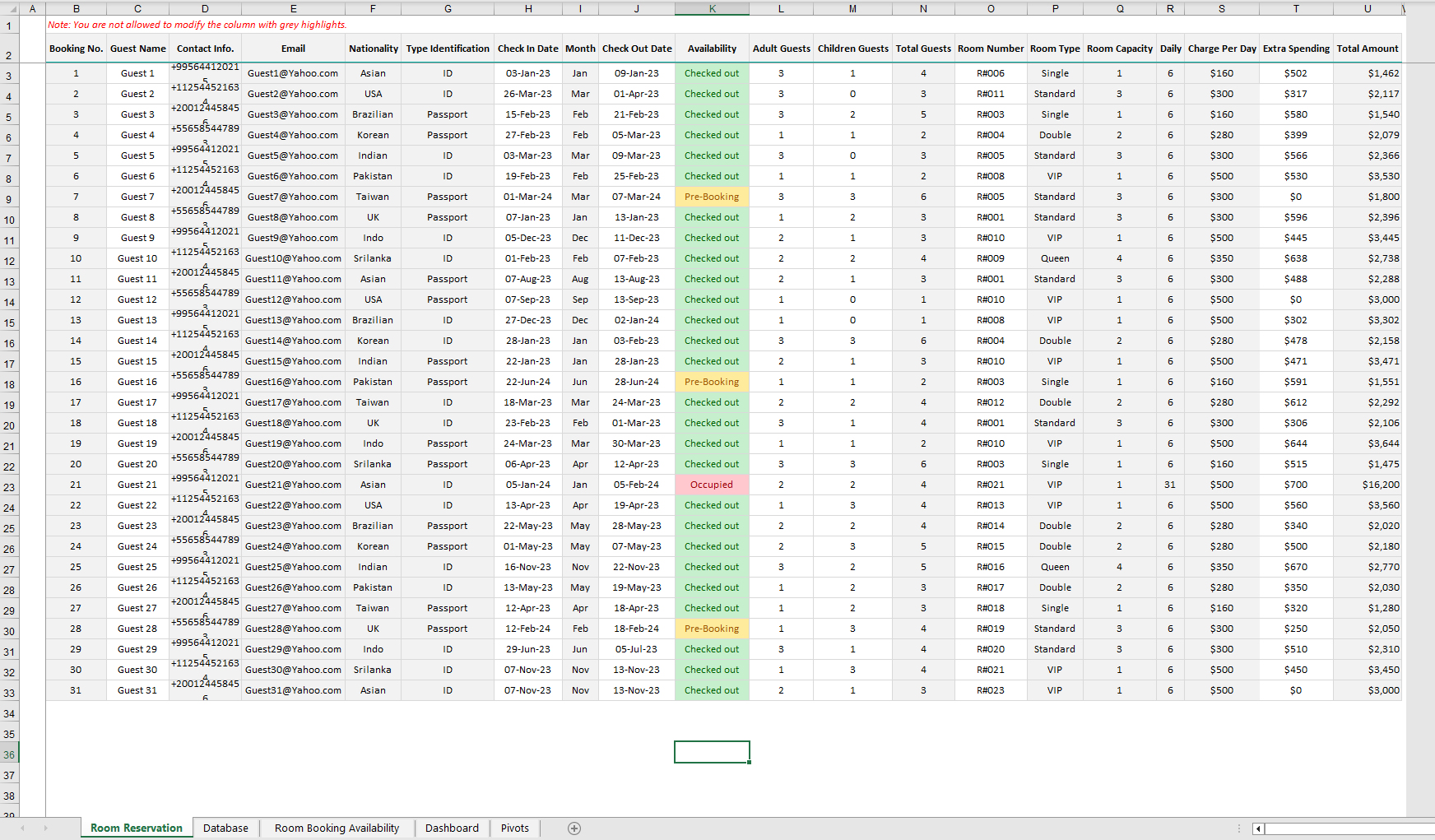Click the Total Guests header cell
1435x840 pixels.
(x=923, y=49)
